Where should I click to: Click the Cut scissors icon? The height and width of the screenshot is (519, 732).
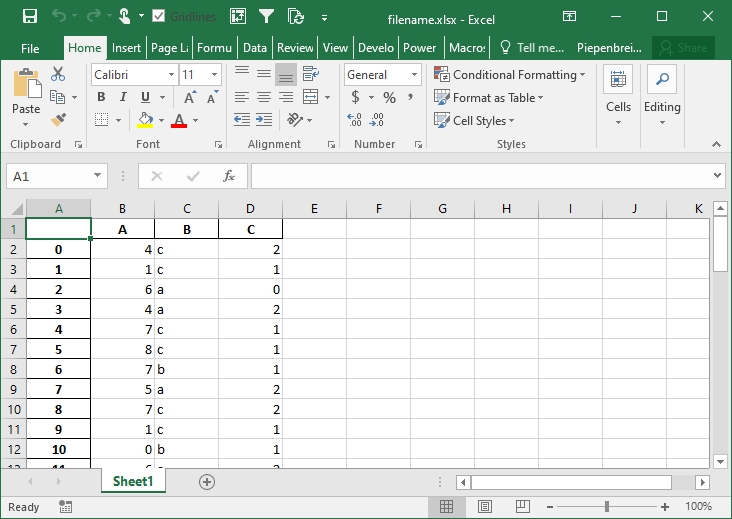[58, 74]
